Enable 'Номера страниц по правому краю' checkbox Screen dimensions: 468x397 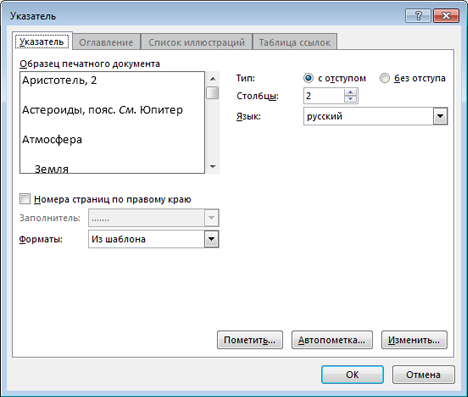point(25,199)
